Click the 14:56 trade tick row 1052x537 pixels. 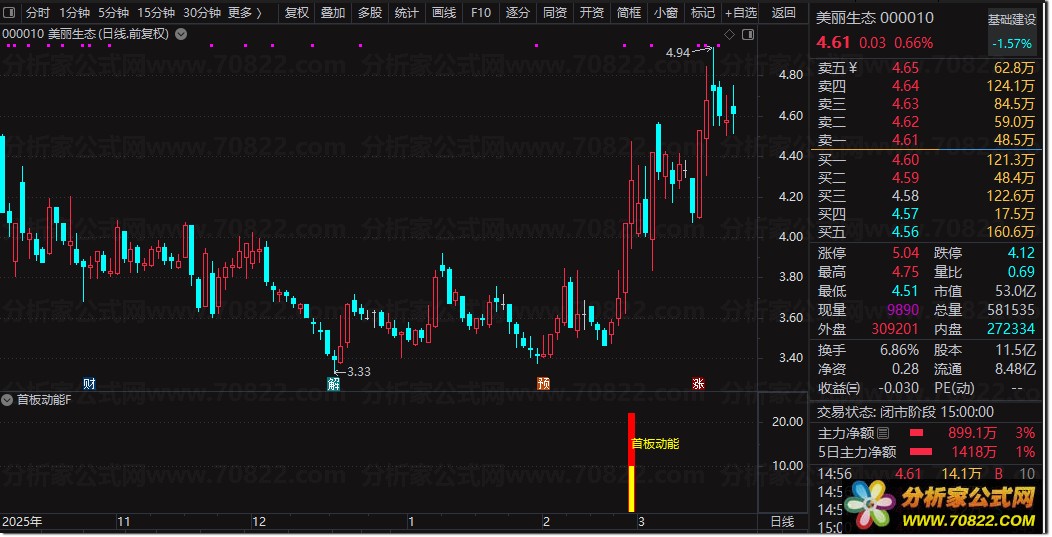(926, 474)
